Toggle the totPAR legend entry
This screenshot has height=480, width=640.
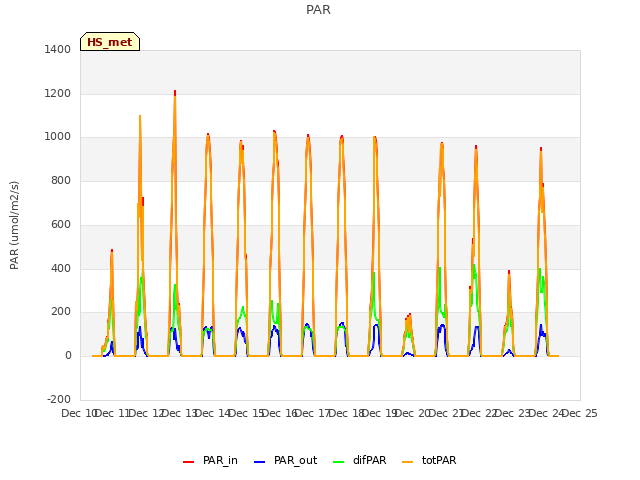(x=429, y=460)
